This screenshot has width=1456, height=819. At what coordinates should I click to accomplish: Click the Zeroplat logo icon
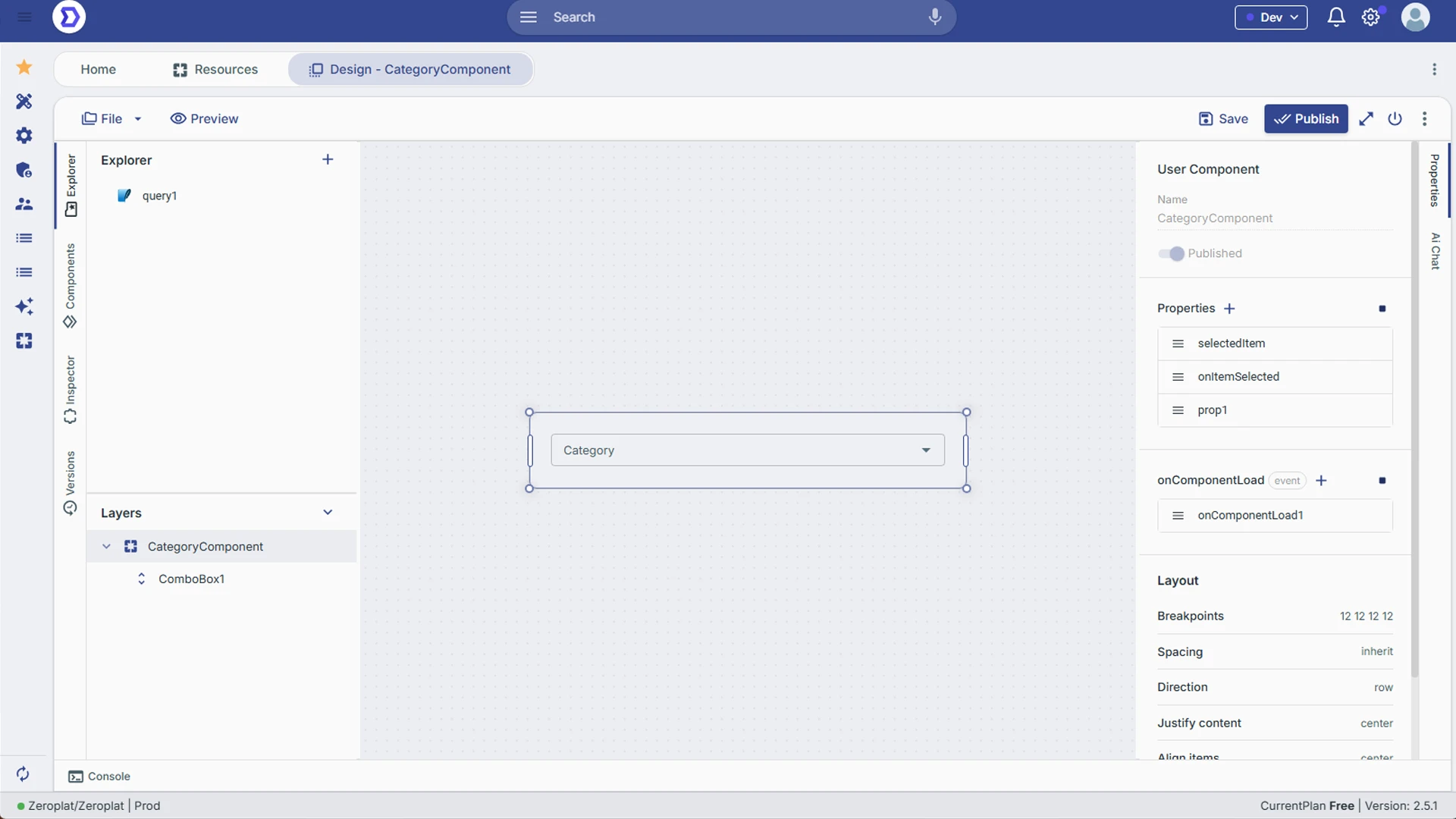[x=69, y=17]
